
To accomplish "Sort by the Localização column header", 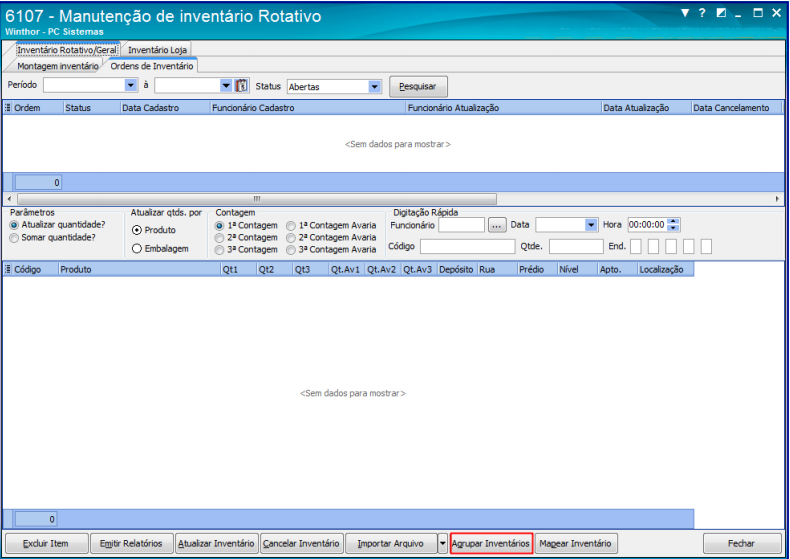I will click(665, 269).
